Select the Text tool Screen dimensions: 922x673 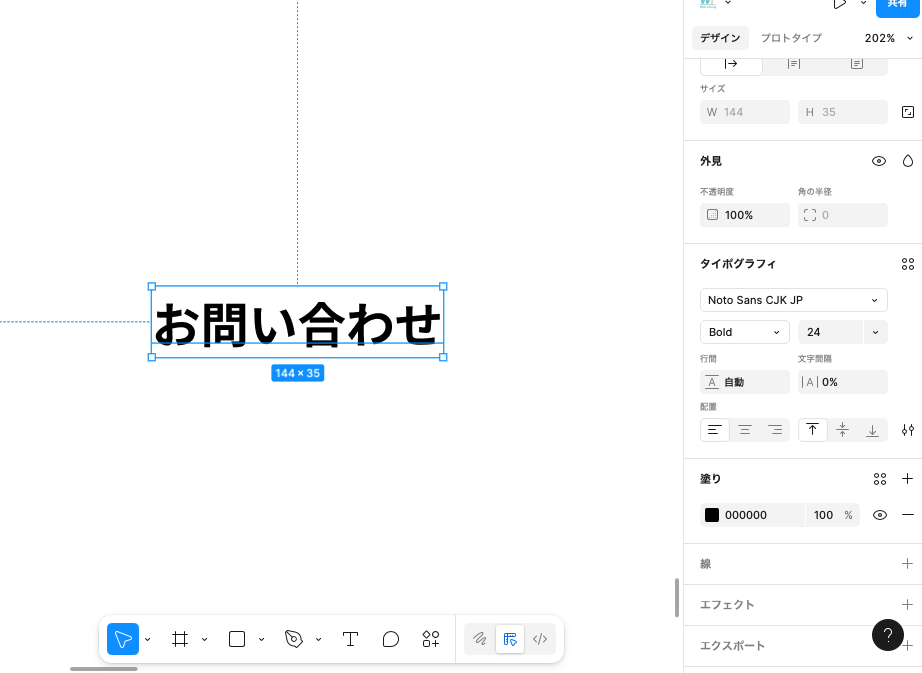tap(351, 639)
